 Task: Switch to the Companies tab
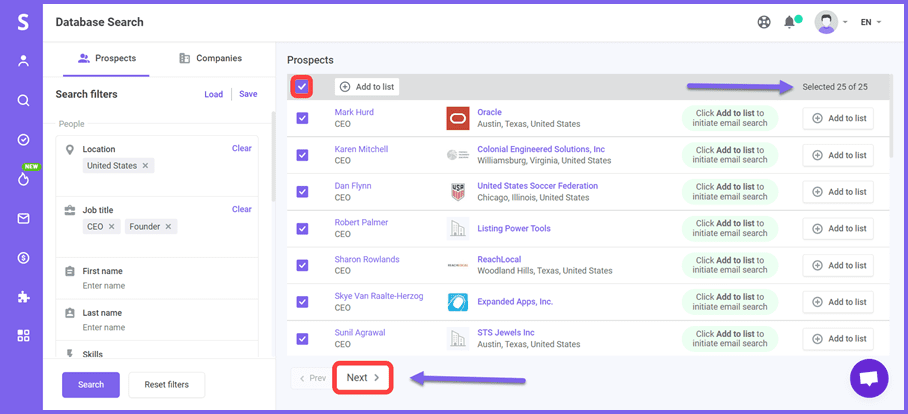point(210,58)
